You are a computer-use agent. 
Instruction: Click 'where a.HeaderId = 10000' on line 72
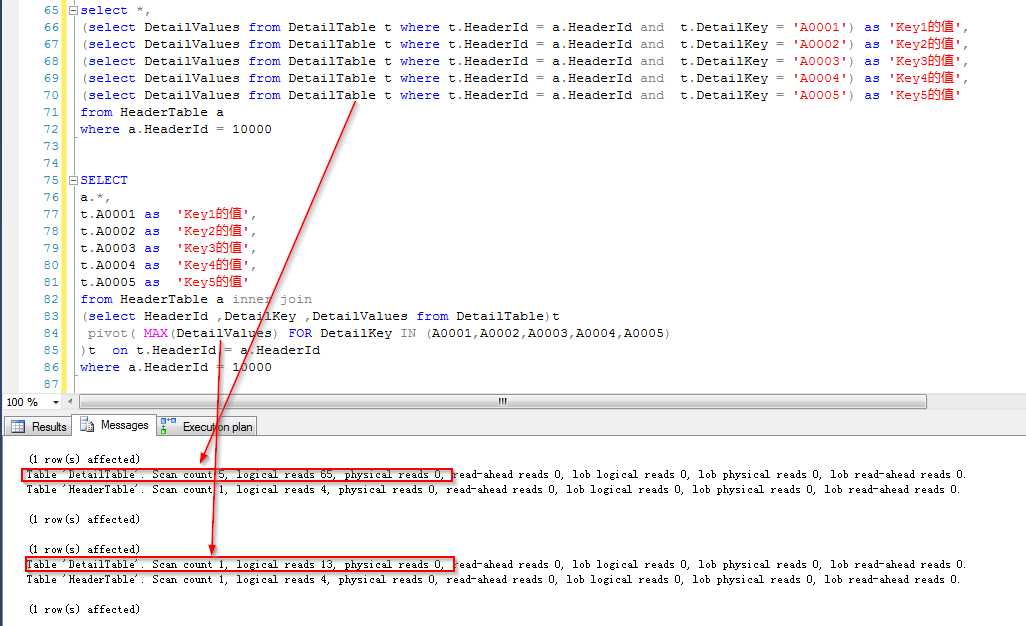[175, 130]
